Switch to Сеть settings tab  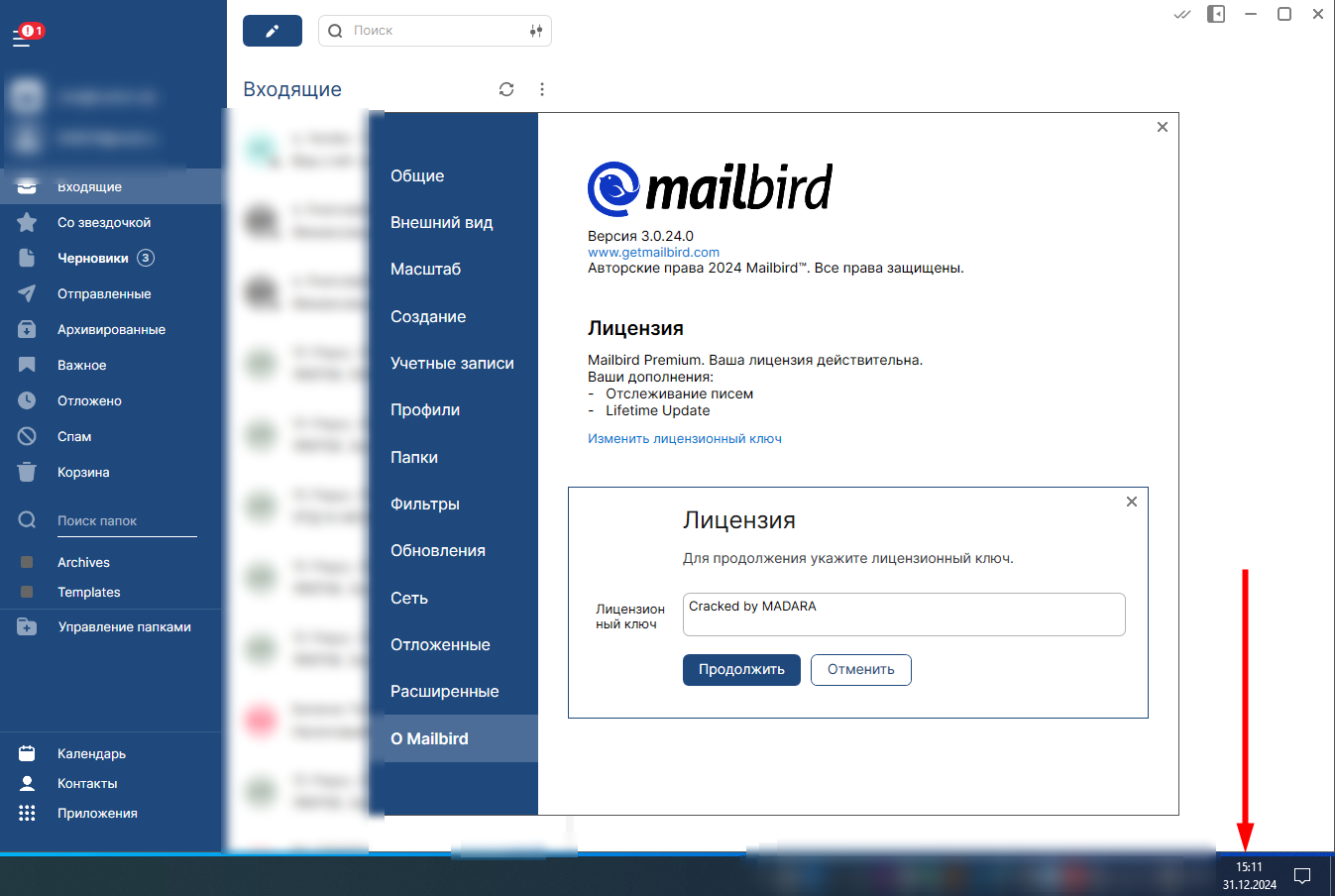tap(454, 598)
